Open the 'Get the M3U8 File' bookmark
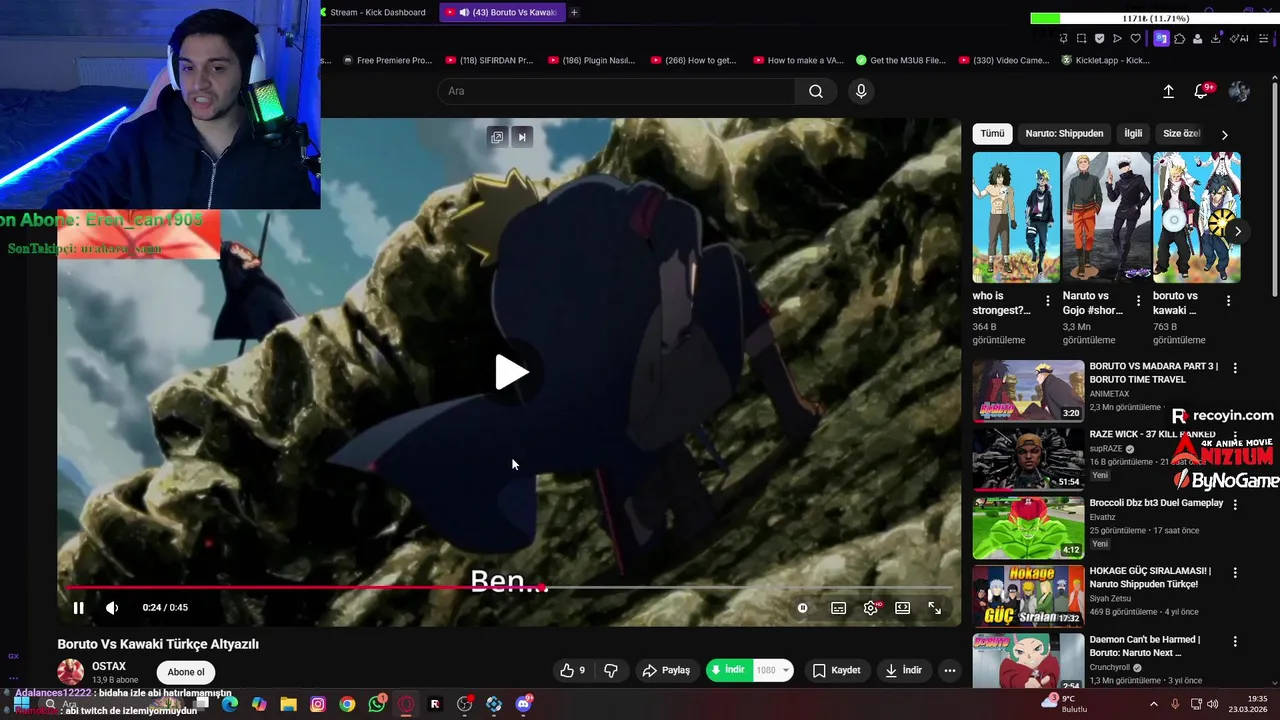 (900, 60)
